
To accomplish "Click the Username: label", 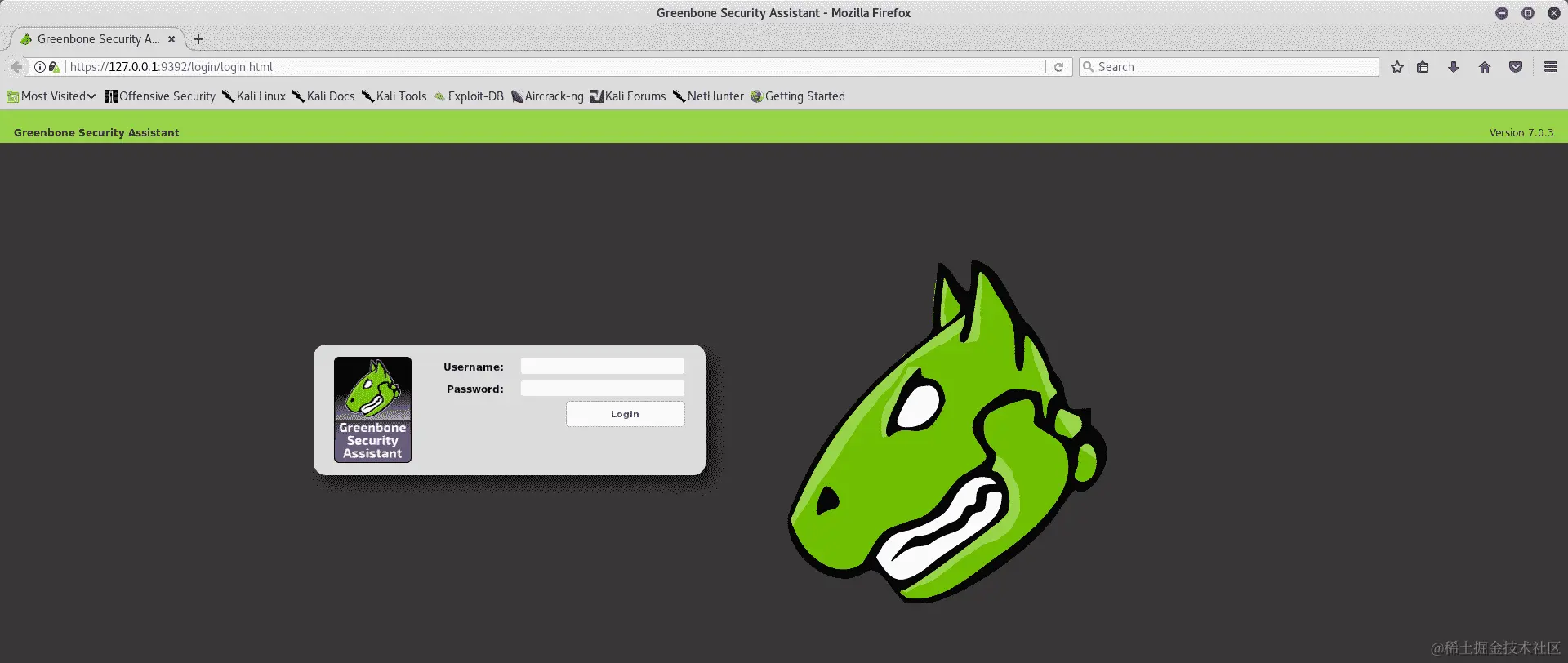I will 474,367.
